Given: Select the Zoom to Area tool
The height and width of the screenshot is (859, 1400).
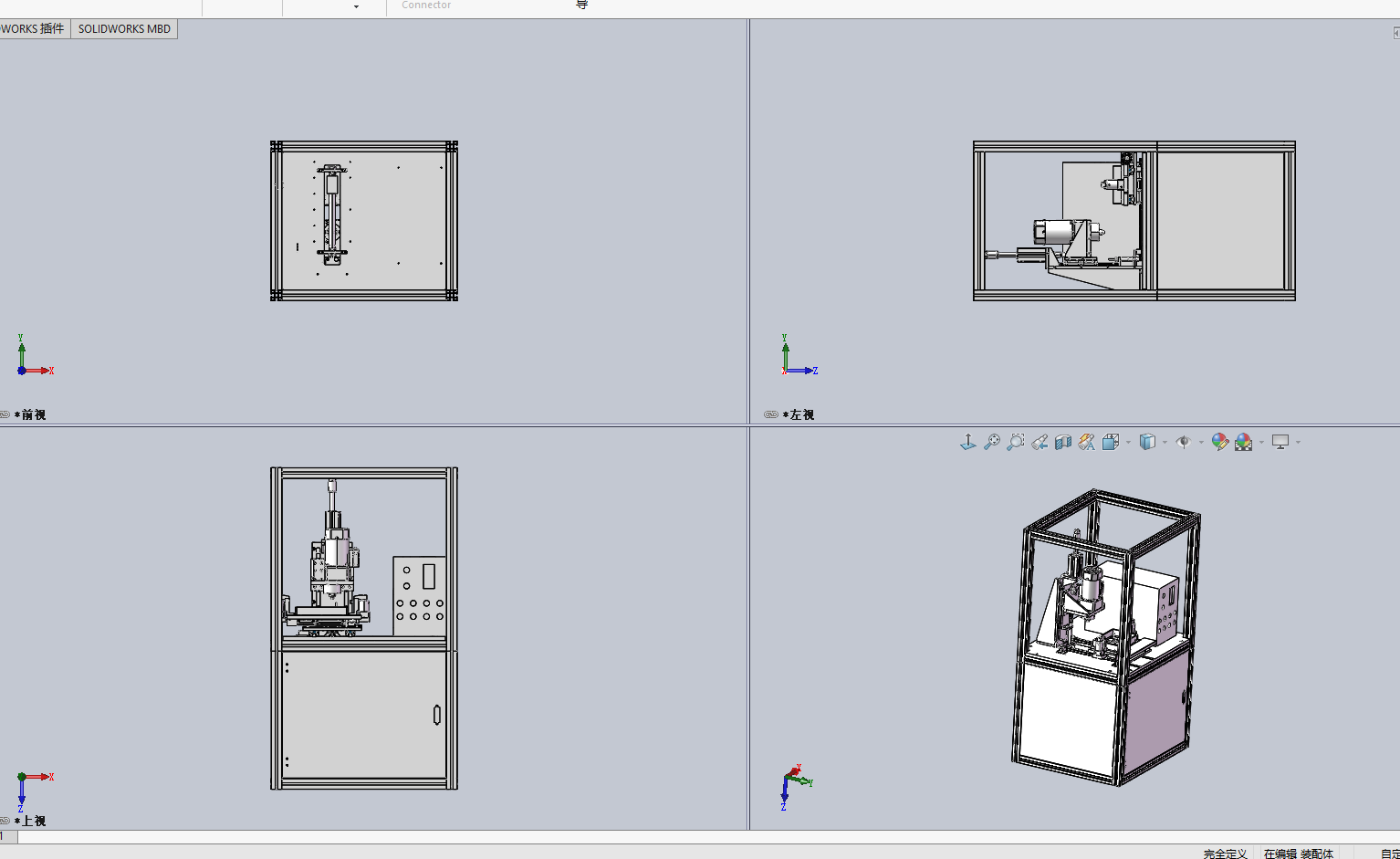Looking at the screenshot, I should [x=1016, y=442].
